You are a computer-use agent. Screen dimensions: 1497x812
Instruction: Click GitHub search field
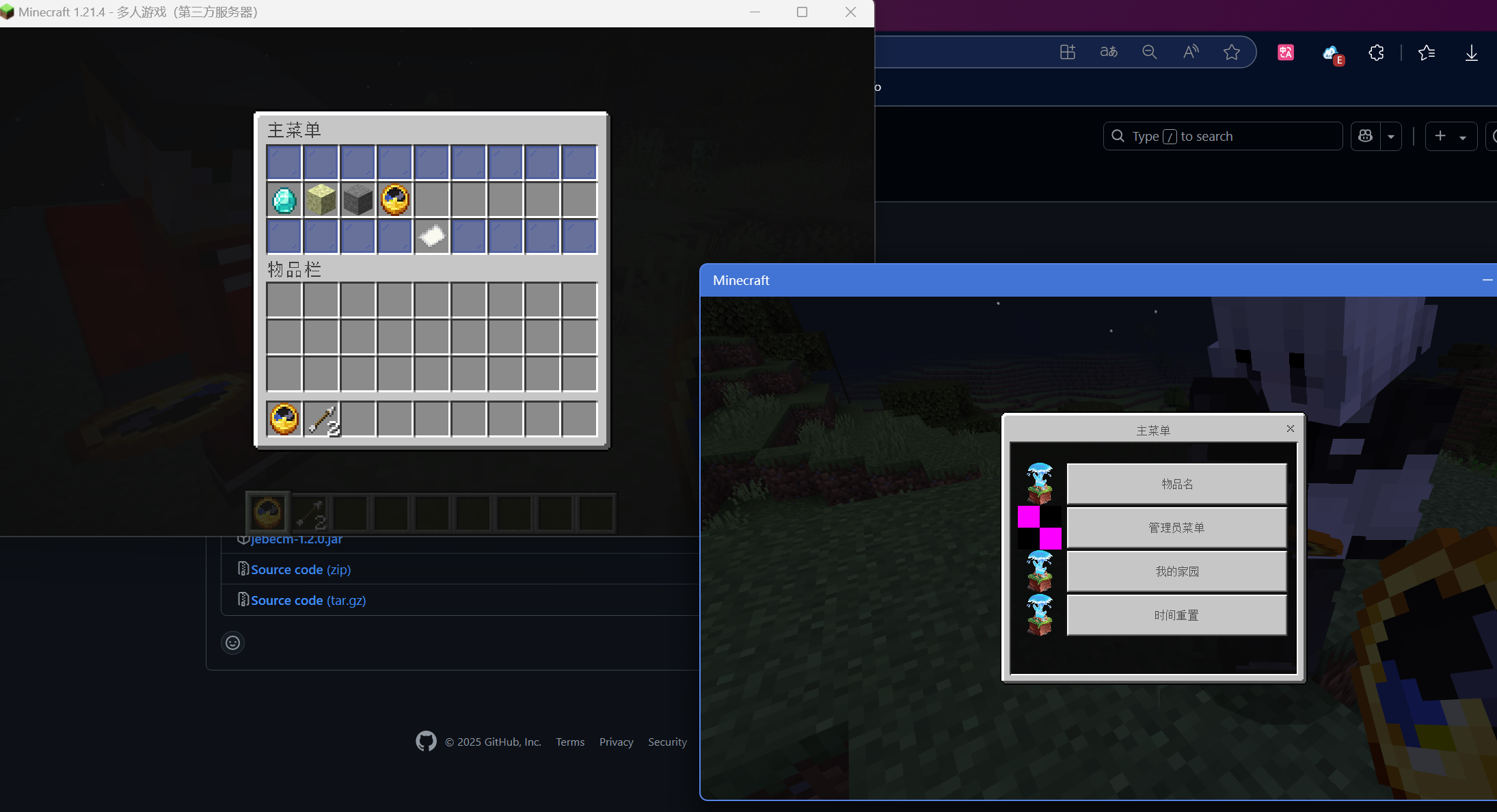click(x=1223, y=136)
